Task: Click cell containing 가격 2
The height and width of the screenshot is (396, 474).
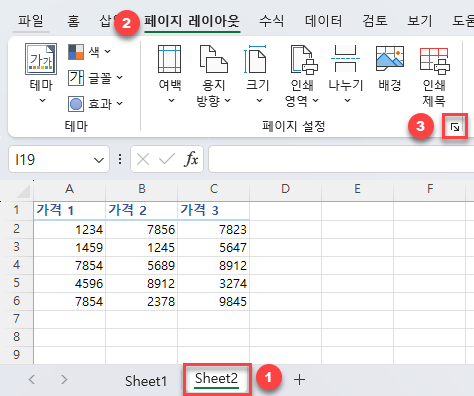Action: pyautogui.click(x=142, y=210)
